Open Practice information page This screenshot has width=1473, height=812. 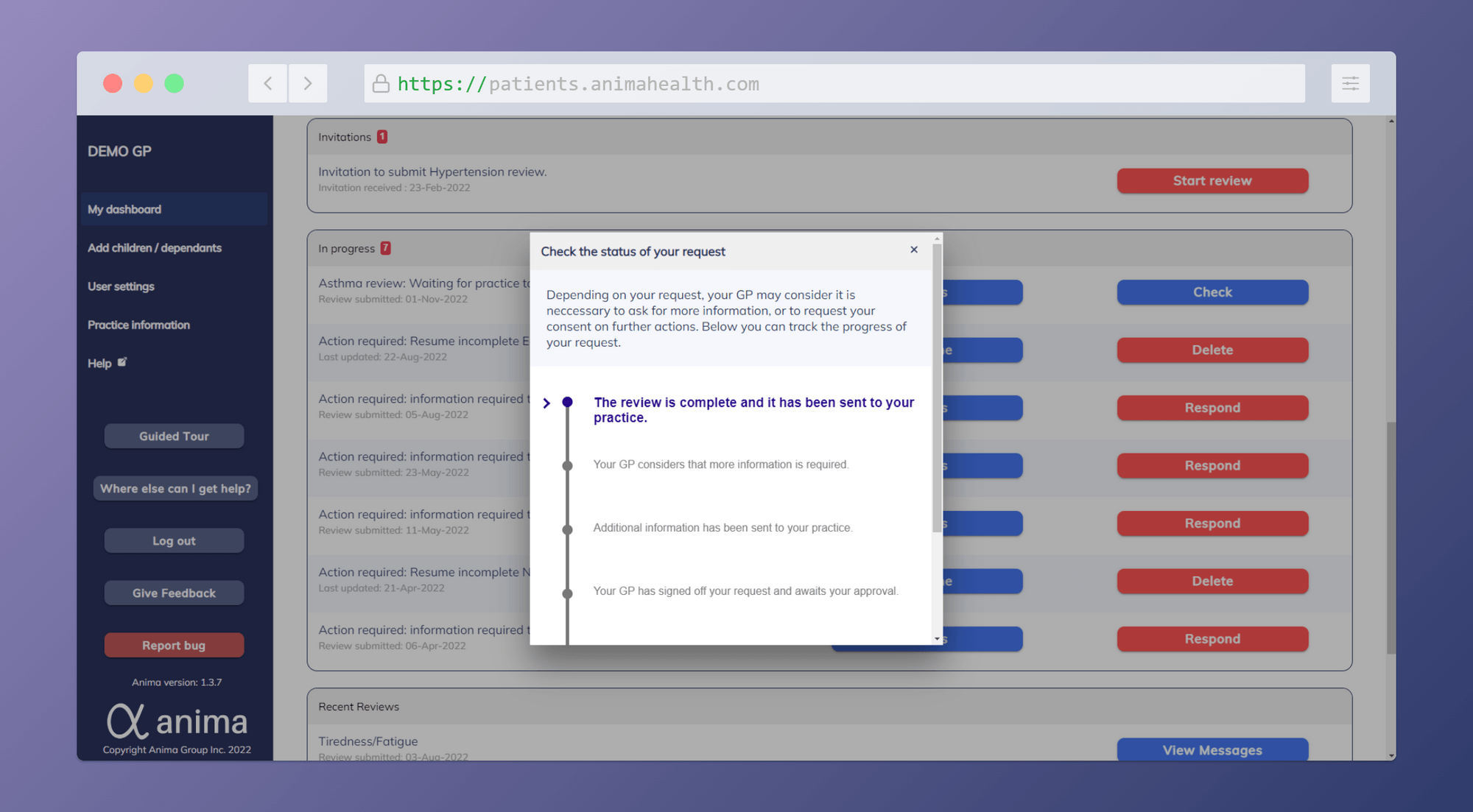tap(138, 325)
